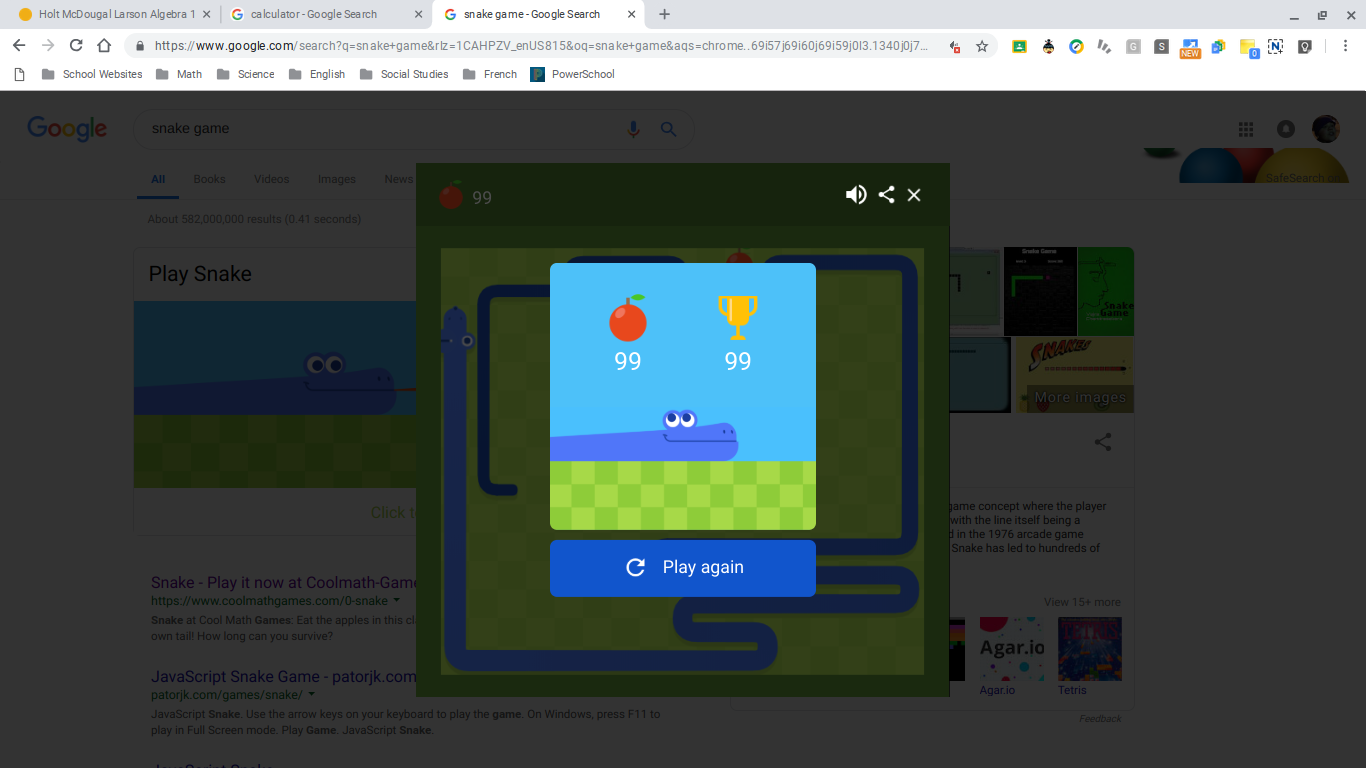Open the browser home page
This screenshot has height=768, width=1366.
[104, 46]
